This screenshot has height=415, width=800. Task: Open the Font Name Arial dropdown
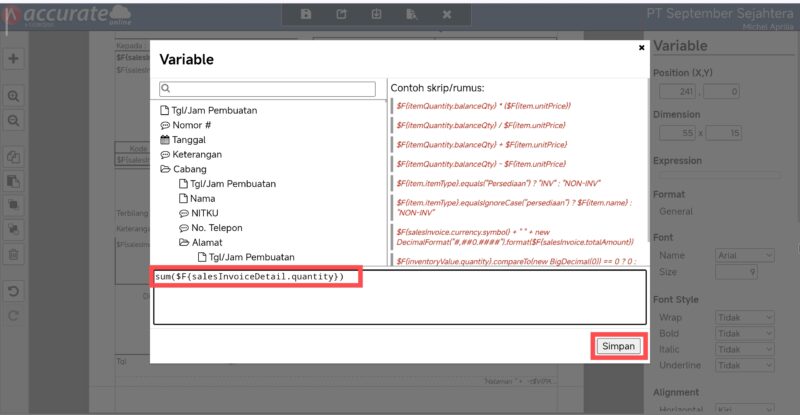click(743, 256)
